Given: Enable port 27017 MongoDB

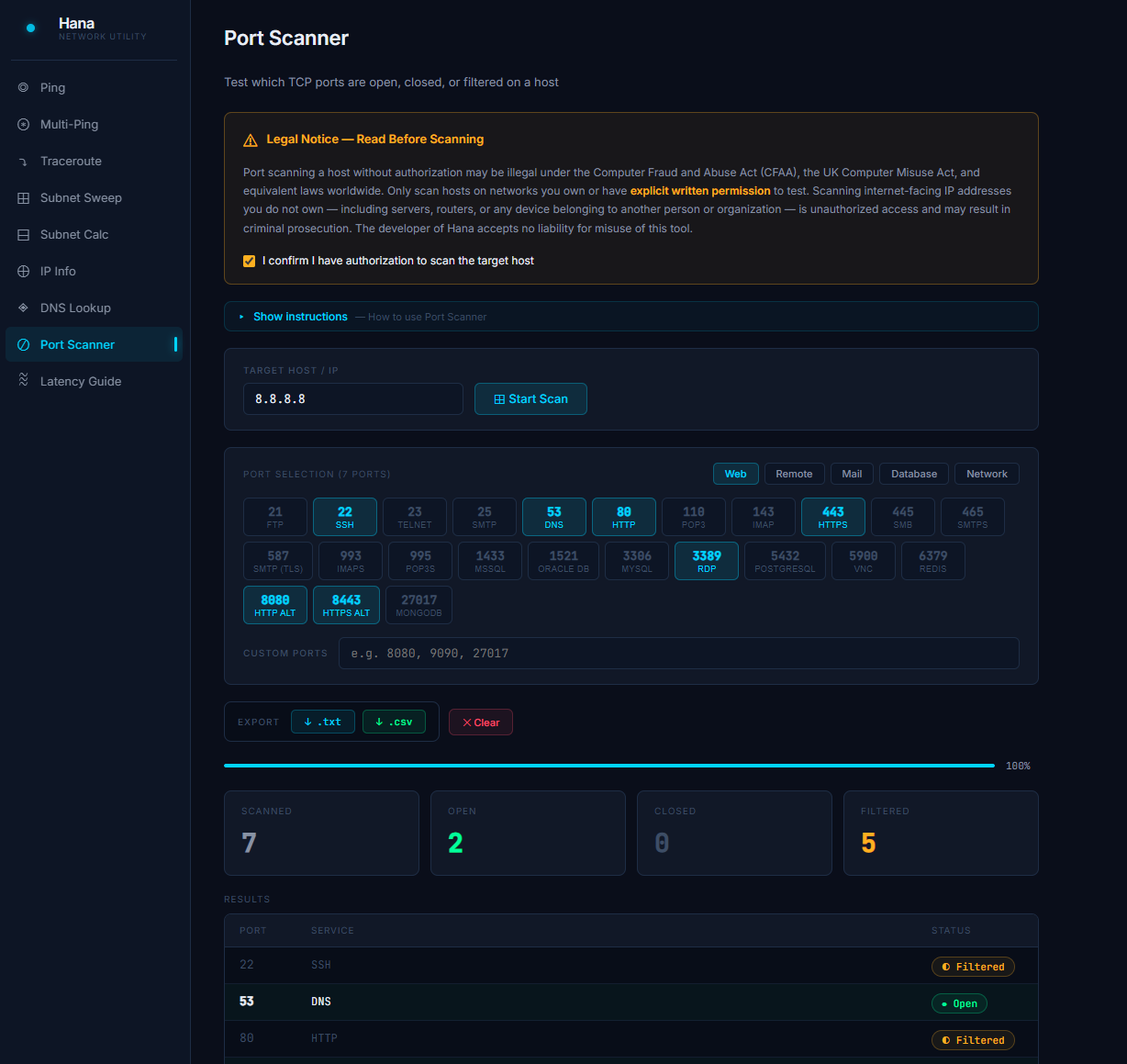Looking at the screenshot, I should click(418, 605).
